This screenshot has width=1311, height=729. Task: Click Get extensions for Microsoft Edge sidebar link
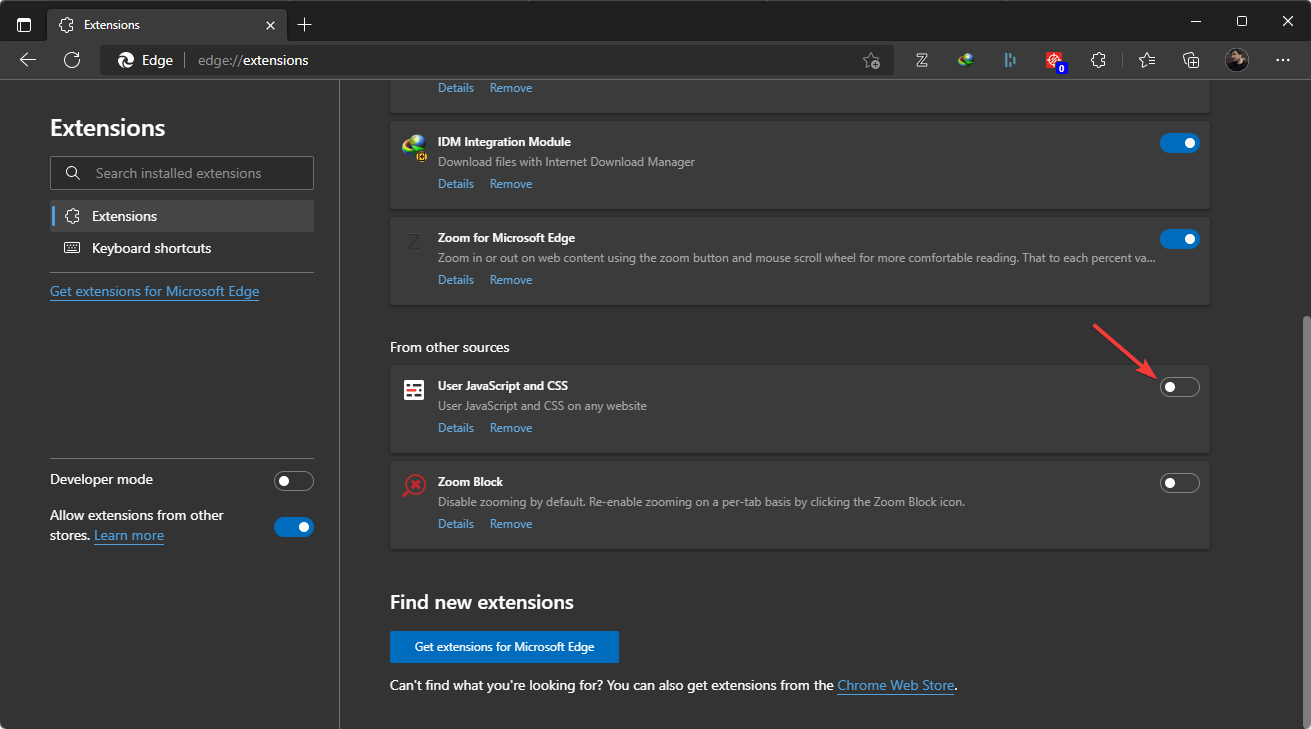click(154, 292)
